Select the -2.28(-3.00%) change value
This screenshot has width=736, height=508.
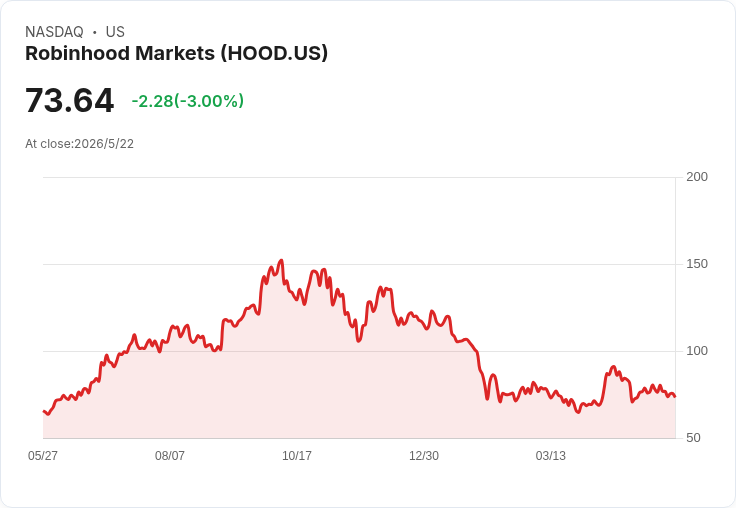(x=188, y=101)
